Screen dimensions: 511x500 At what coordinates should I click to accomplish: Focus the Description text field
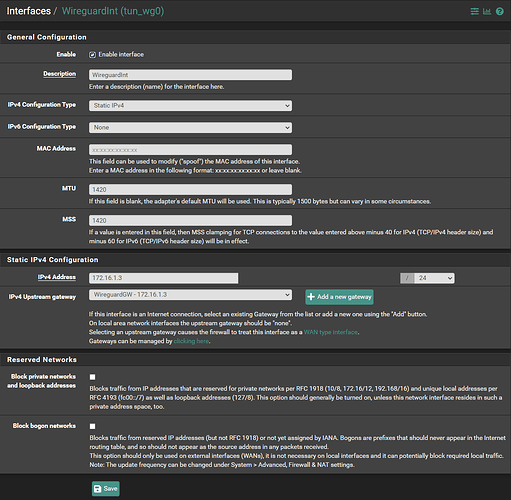coord(190,75)
